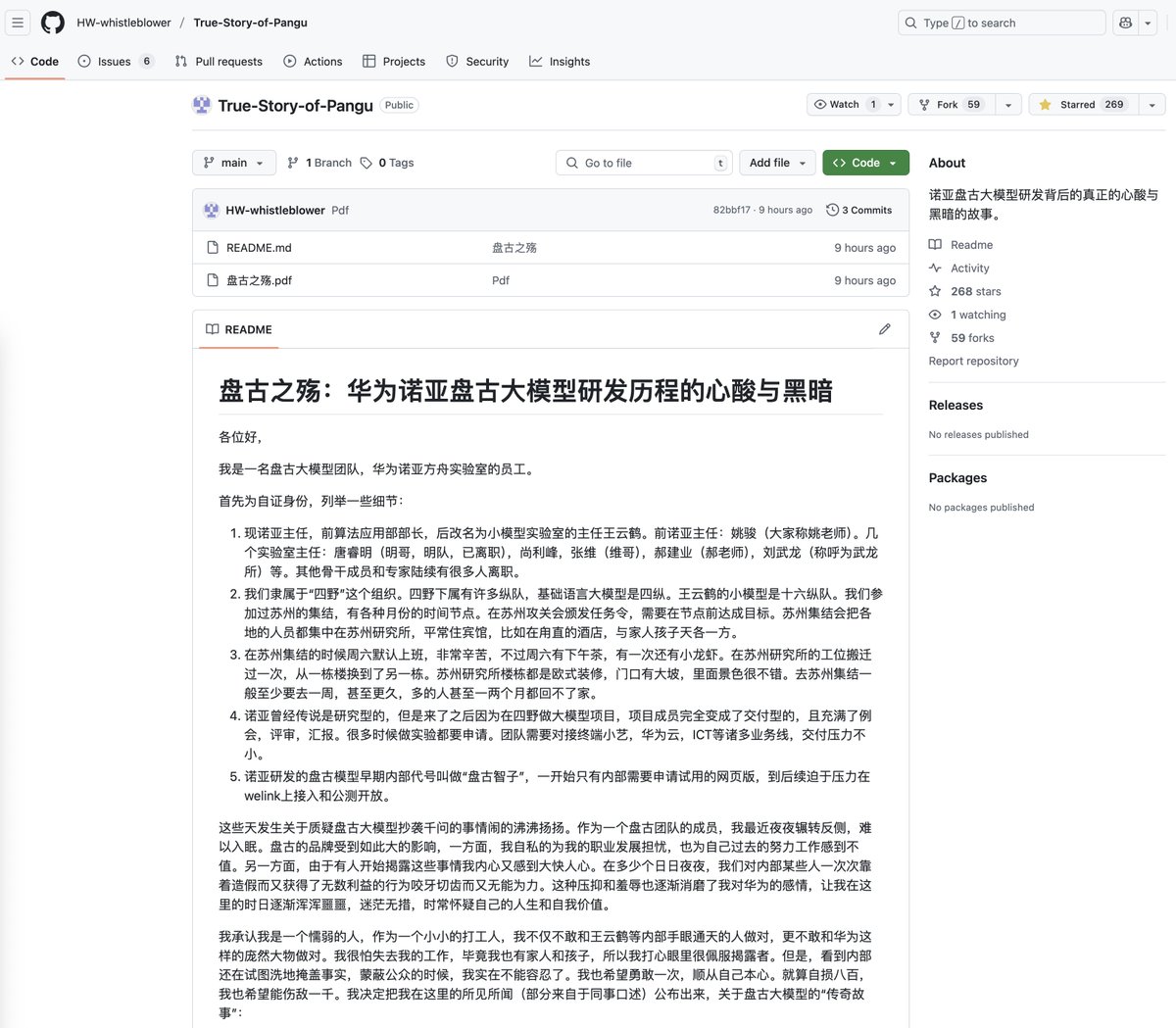Focus the Type / to search field
The width and height of the screenshot is (1176, 1028).
click(1002, 23)
